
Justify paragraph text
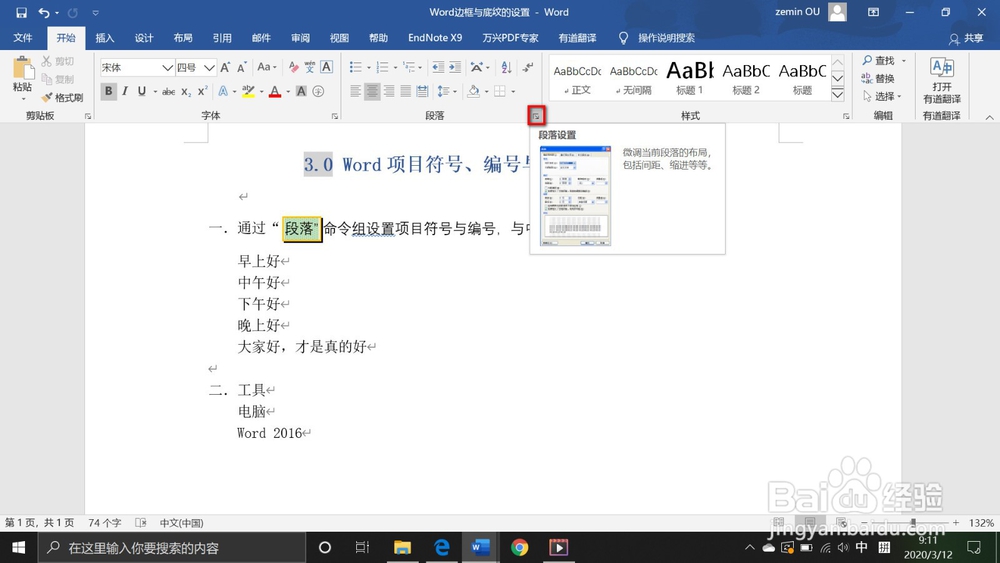405,91
